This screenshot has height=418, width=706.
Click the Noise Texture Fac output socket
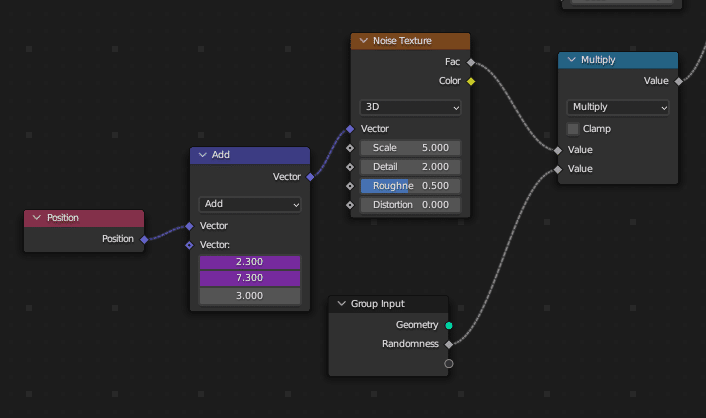[x=470, y=62]
